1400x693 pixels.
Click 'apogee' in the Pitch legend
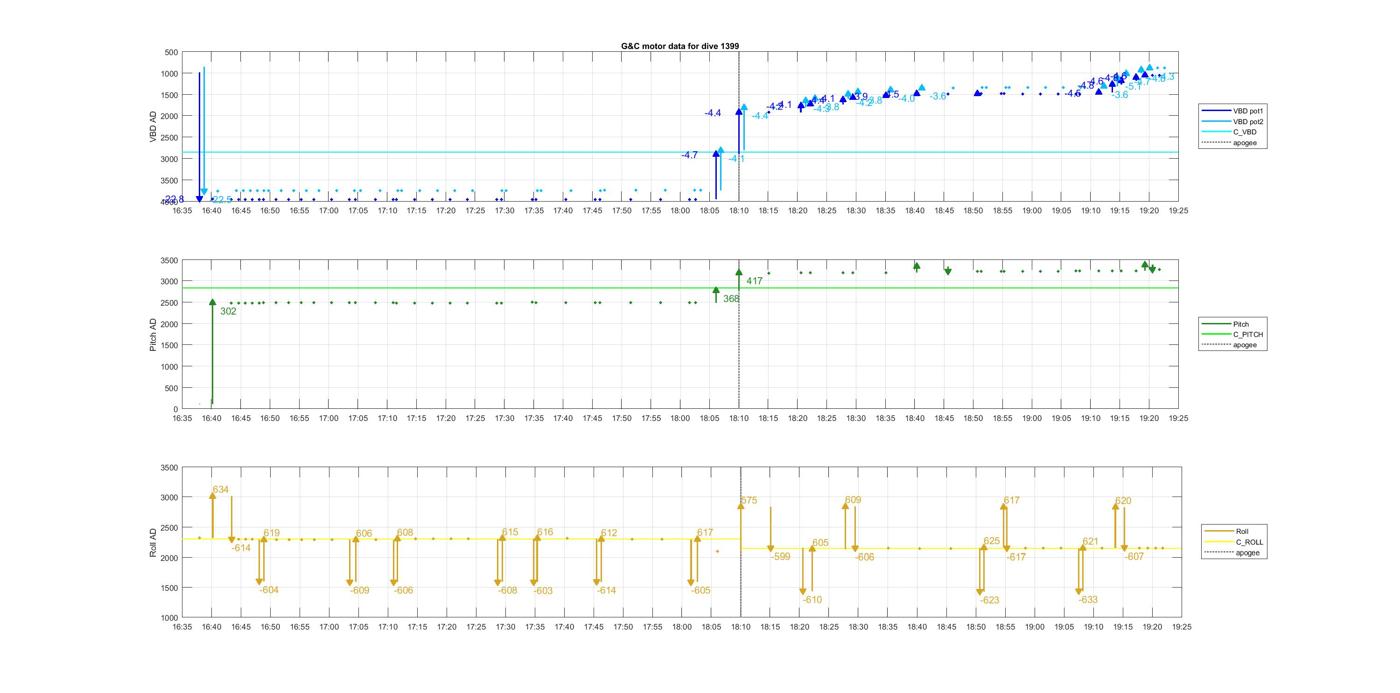tap(1245, 345)
